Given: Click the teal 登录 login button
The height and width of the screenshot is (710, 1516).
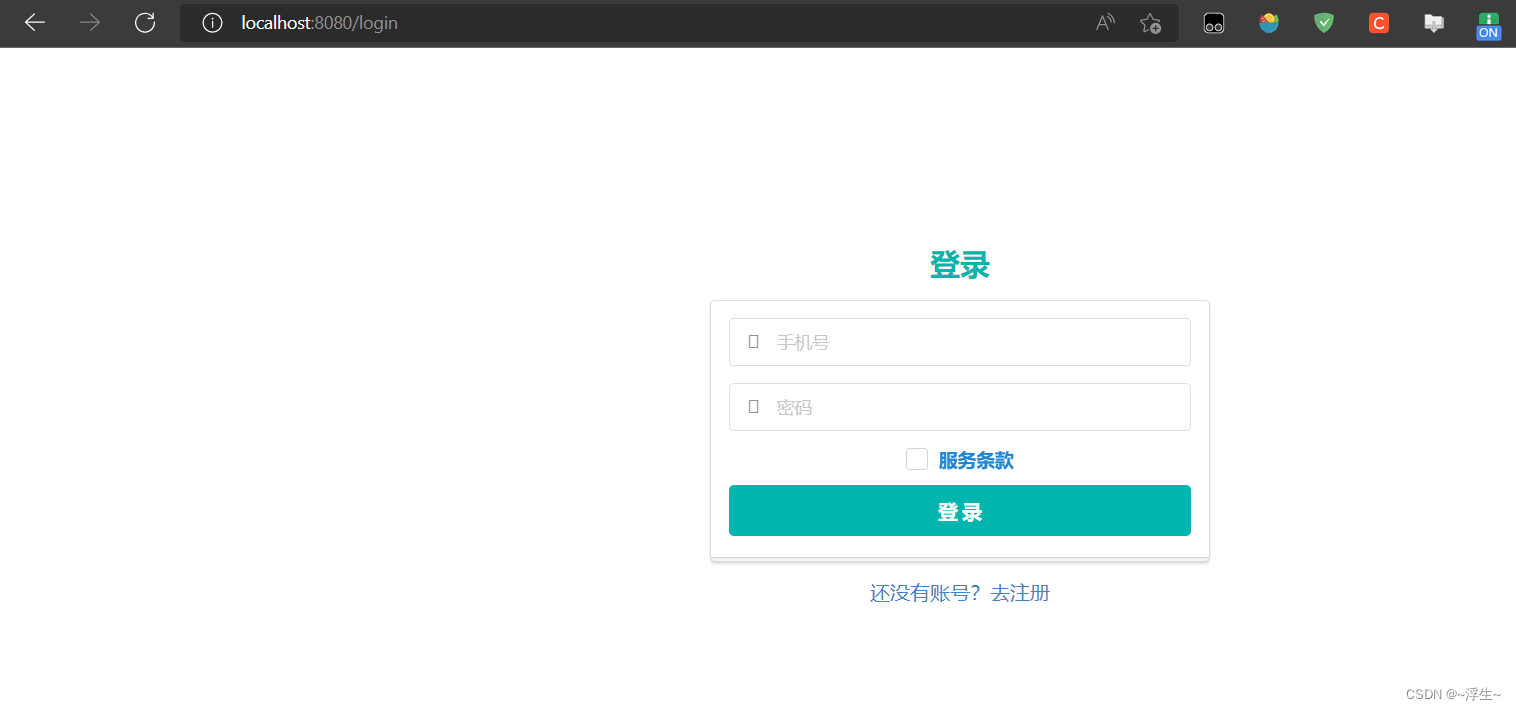Looking at the screenshot, I should point(959,510).
